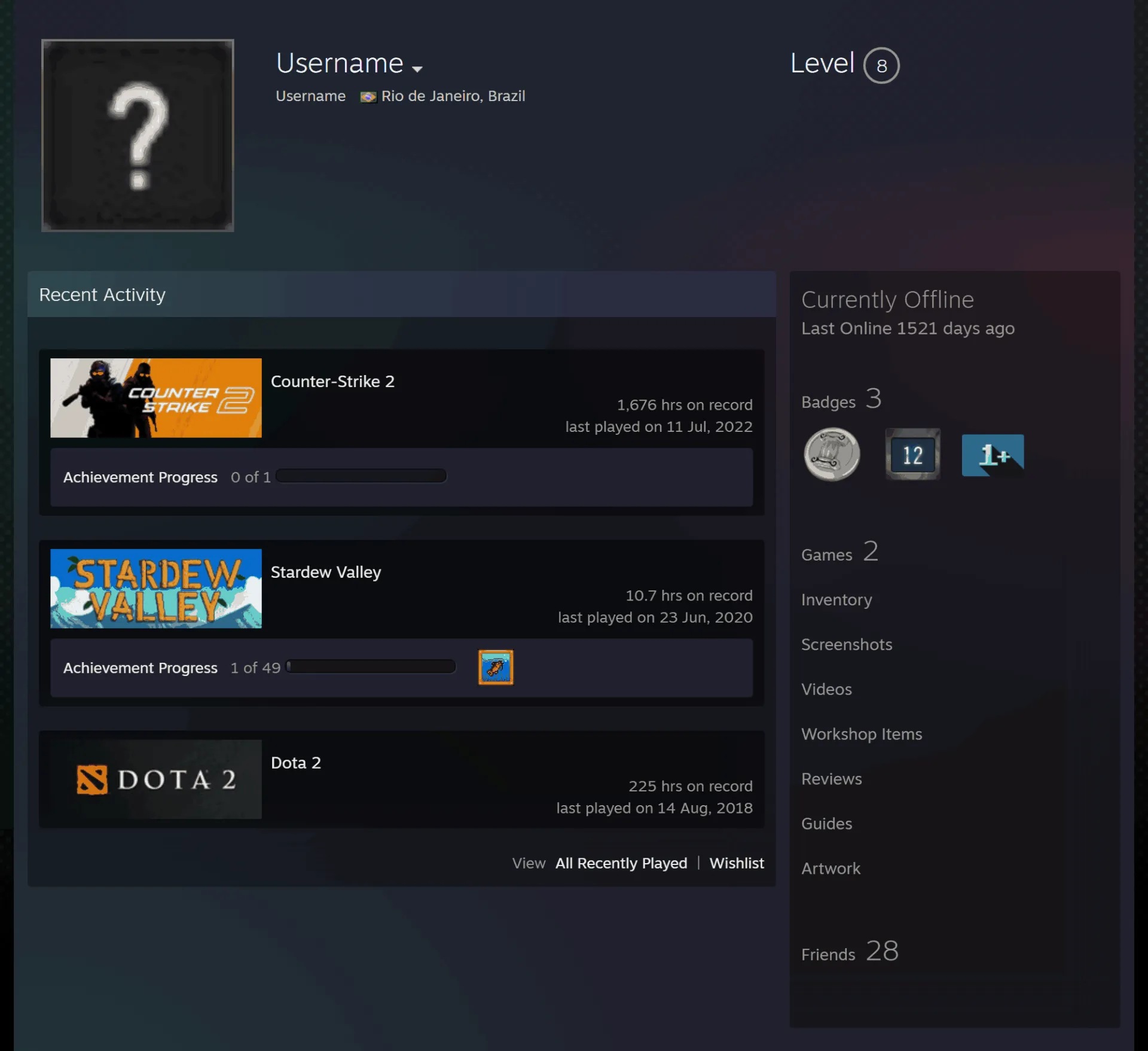The image size is (1148, 1051).
Task: Click the Counter-Strike 2 achievement progress bar
Action: [361, 476]
